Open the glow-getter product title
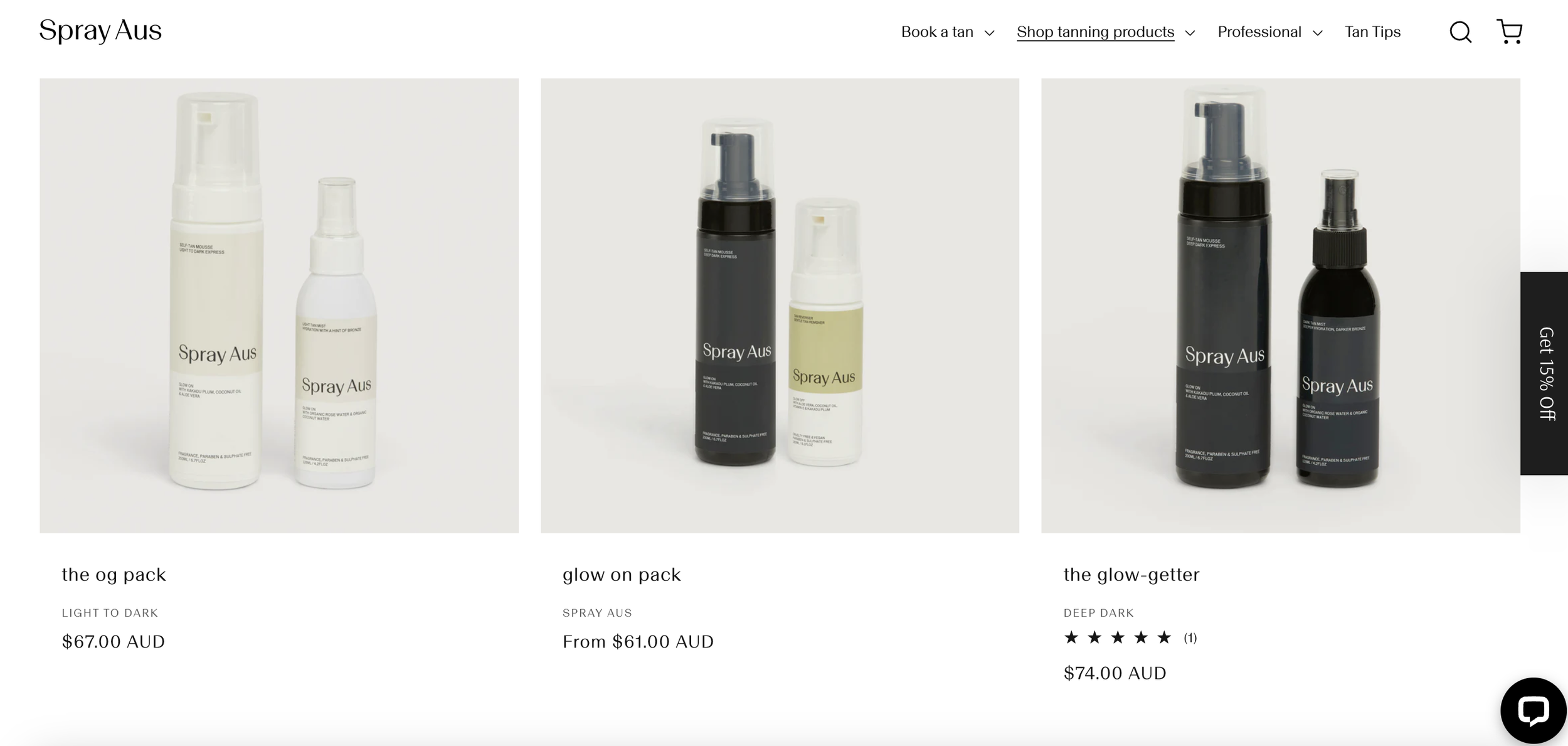This screenshot has height=746, width=1568. (x=1131, y=575)
